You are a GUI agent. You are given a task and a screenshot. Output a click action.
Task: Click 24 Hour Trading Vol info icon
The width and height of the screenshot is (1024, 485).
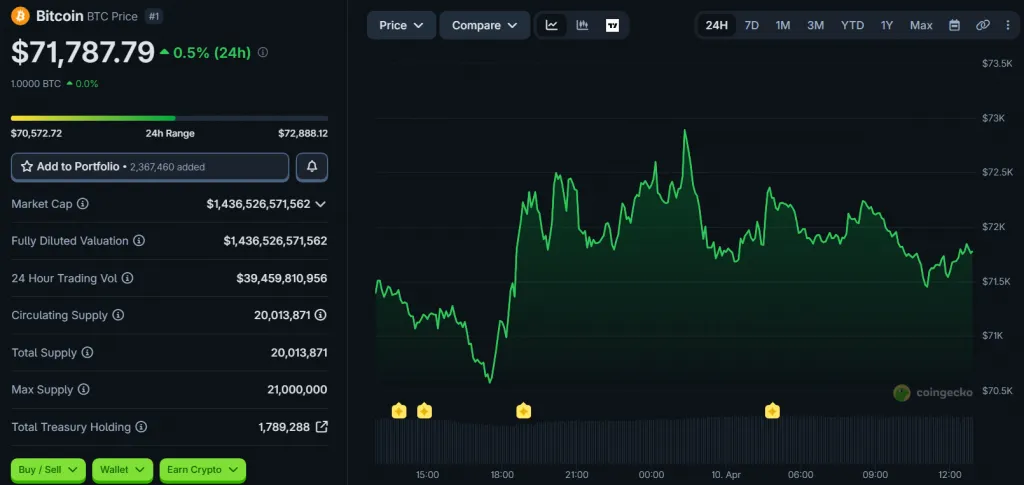(x=127, y=278)
